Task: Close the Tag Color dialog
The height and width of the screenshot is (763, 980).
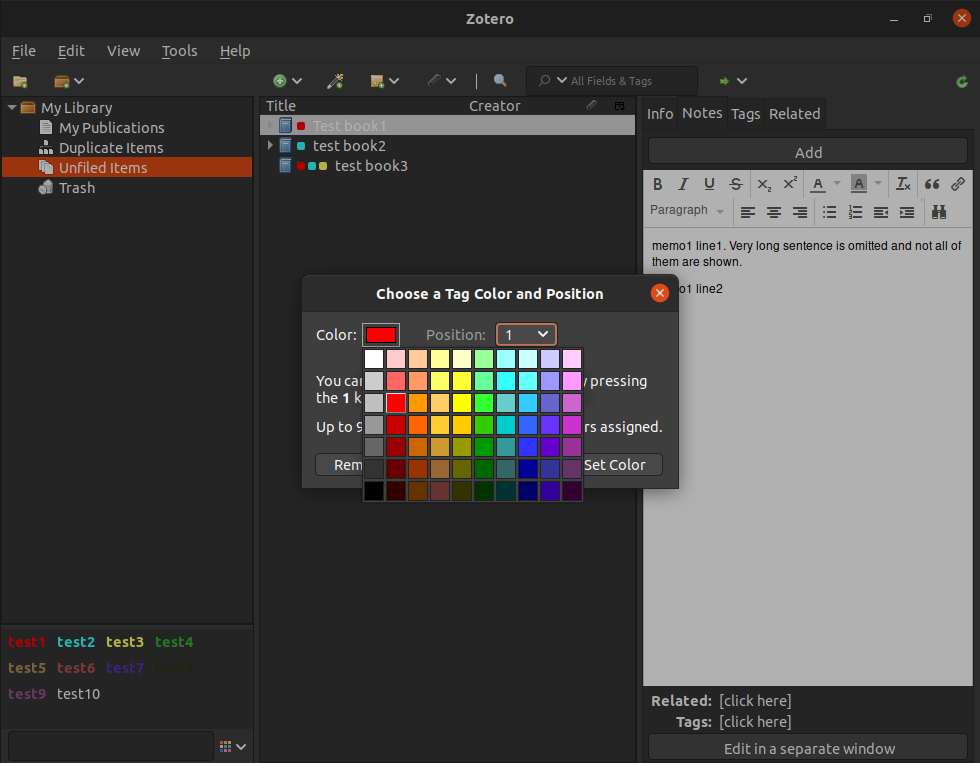Action: click(x=659, y=293)
